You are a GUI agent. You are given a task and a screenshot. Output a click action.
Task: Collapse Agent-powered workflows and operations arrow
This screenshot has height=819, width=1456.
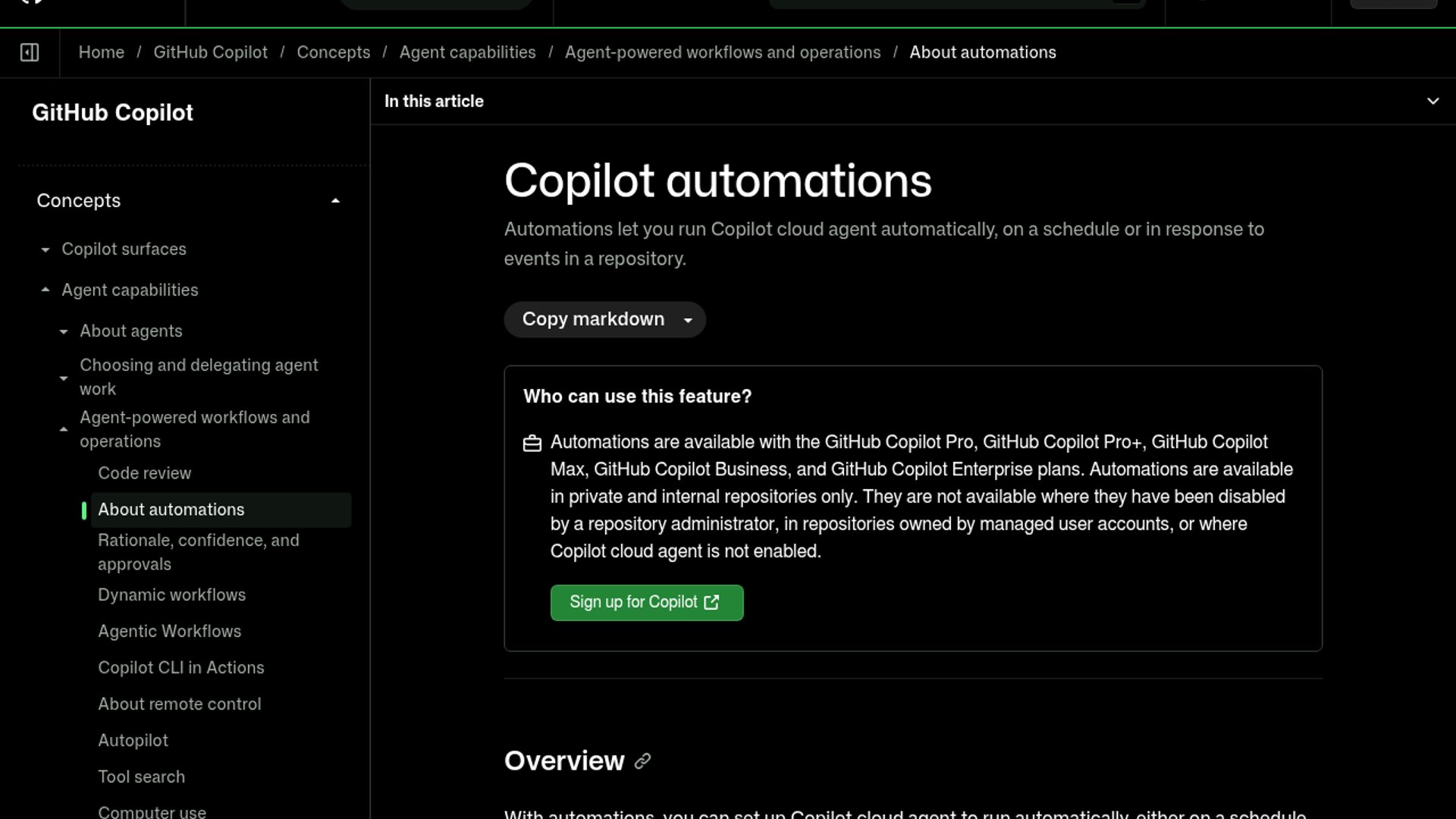tap(64, 429)
